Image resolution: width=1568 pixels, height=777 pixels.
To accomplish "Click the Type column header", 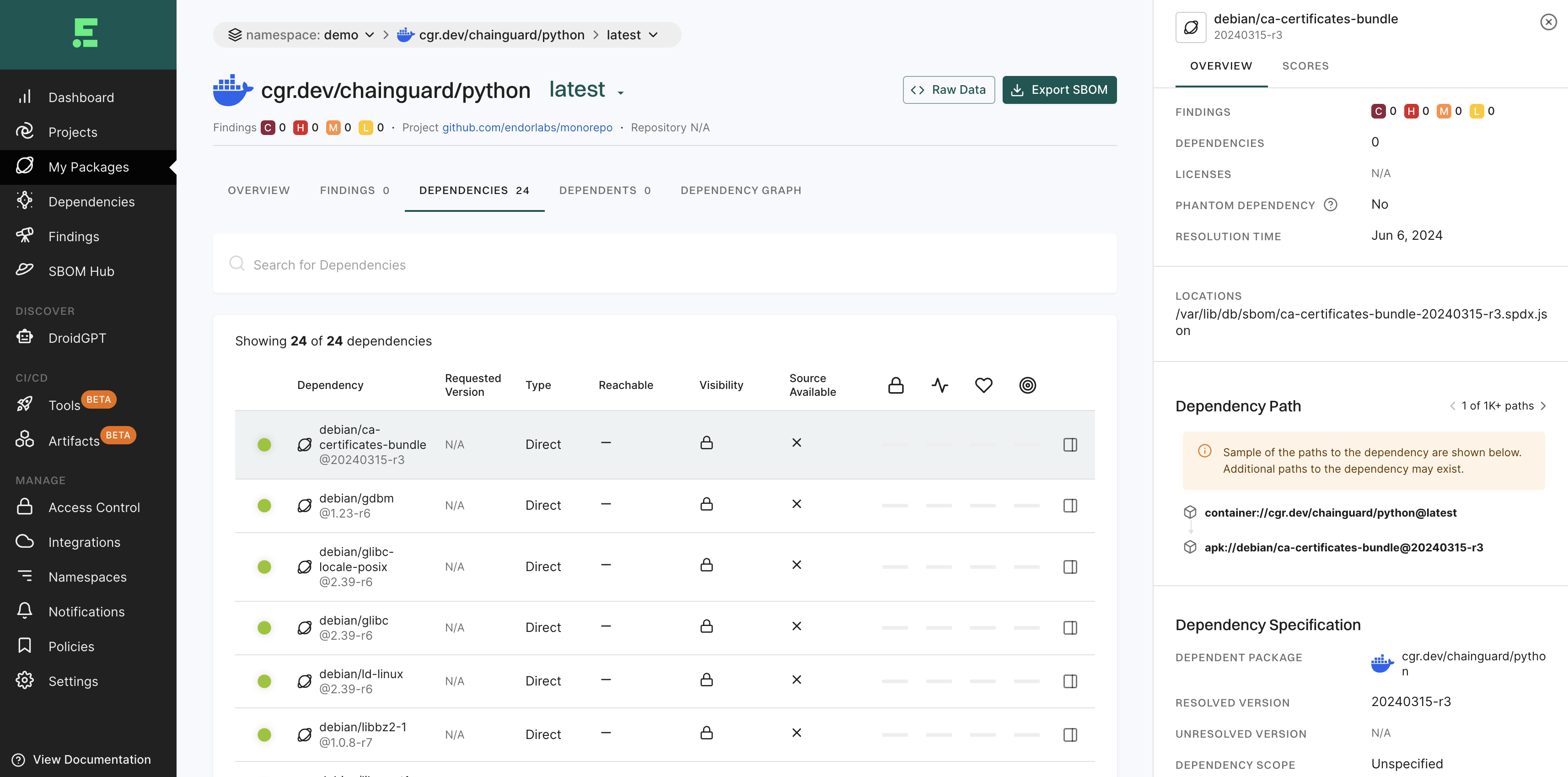I will click(x=538, y=385).
